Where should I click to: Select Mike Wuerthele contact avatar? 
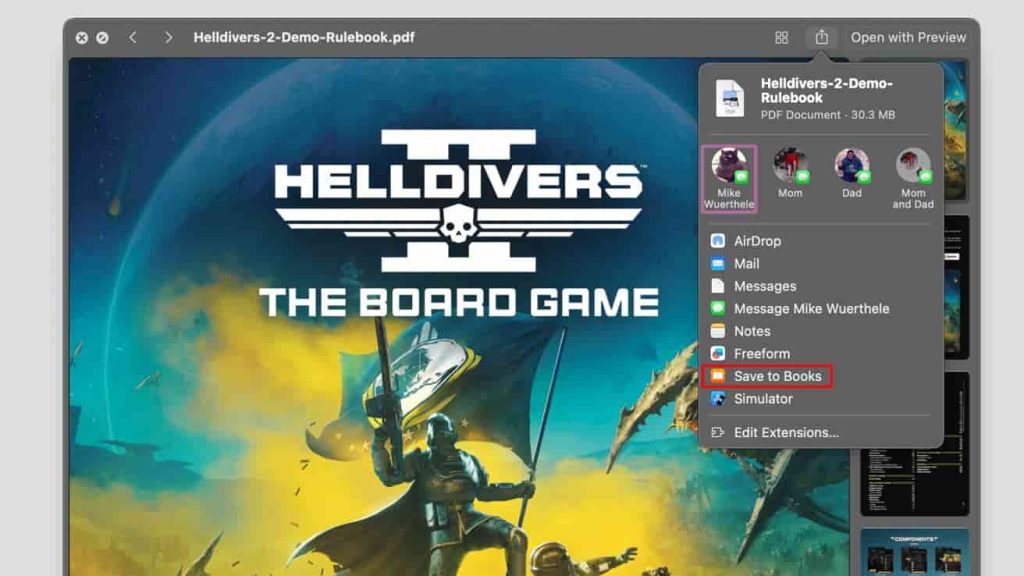click(x=729, y=166)
